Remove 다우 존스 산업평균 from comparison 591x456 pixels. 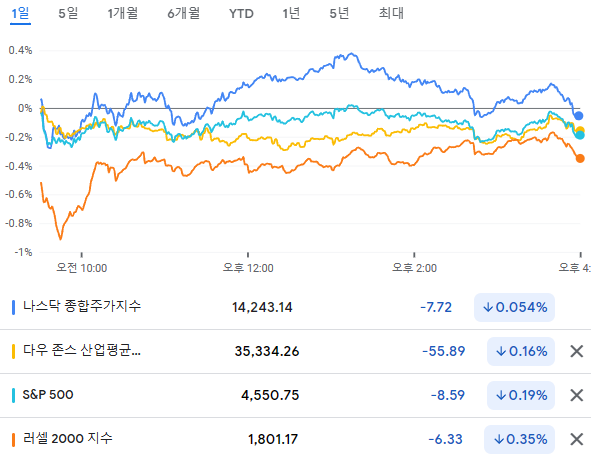(x=577, y=351)
